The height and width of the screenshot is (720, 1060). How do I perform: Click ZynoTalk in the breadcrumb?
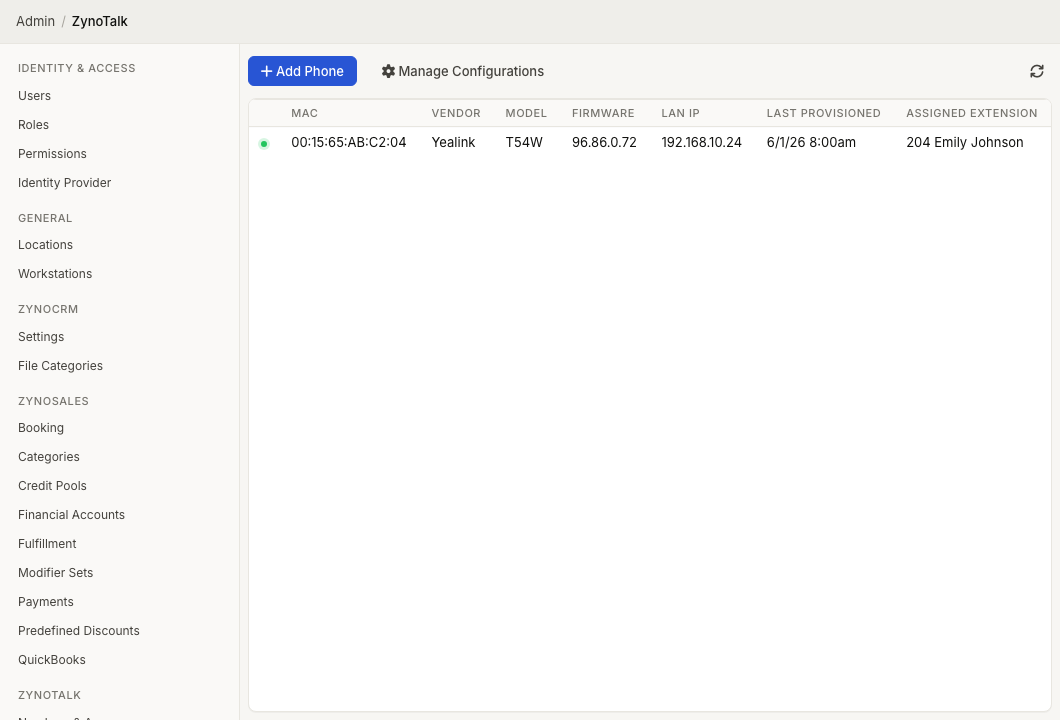(99, 22)
